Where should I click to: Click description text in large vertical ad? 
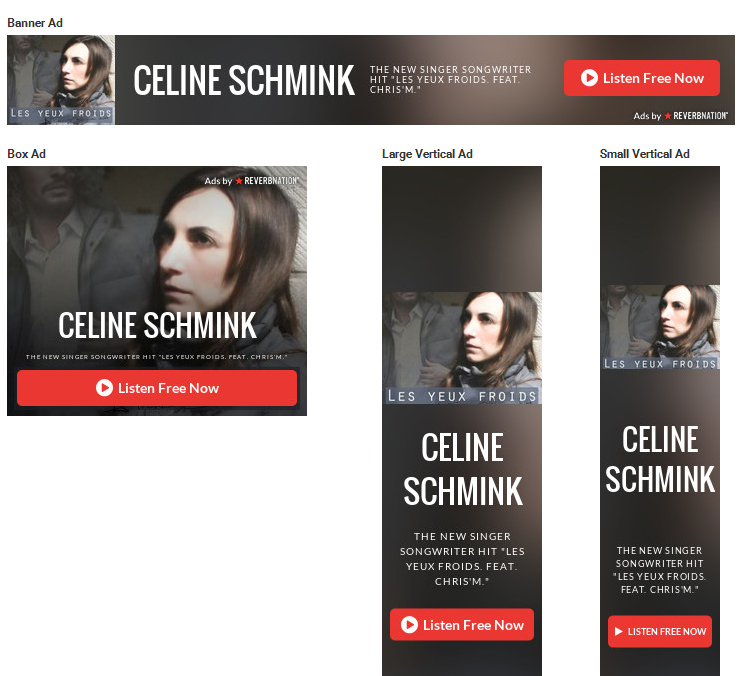[x=462, y=559]
